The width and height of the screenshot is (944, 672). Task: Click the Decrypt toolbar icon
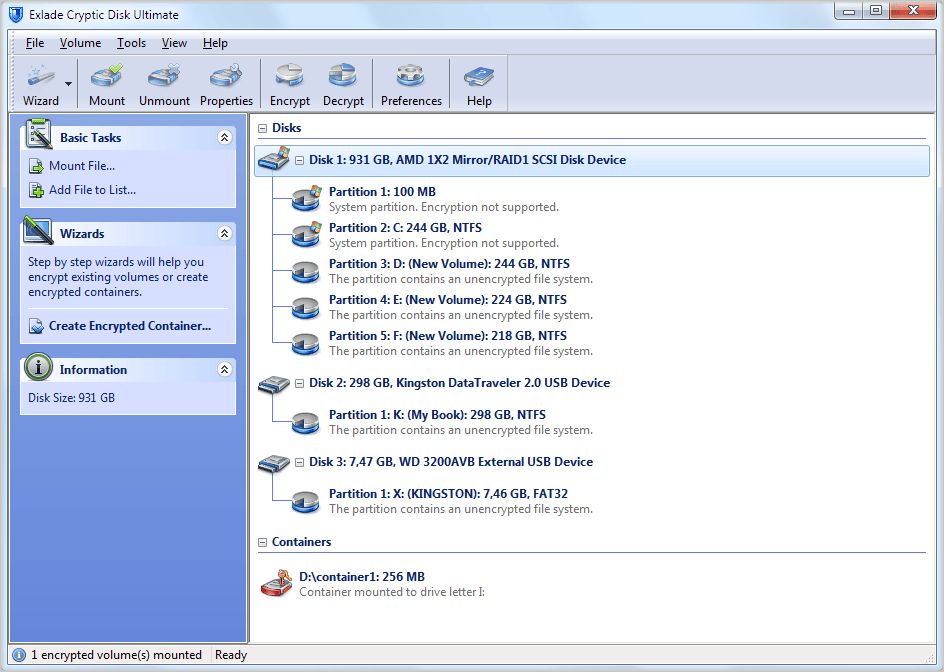pyautogui.click(x=343, y=83)
